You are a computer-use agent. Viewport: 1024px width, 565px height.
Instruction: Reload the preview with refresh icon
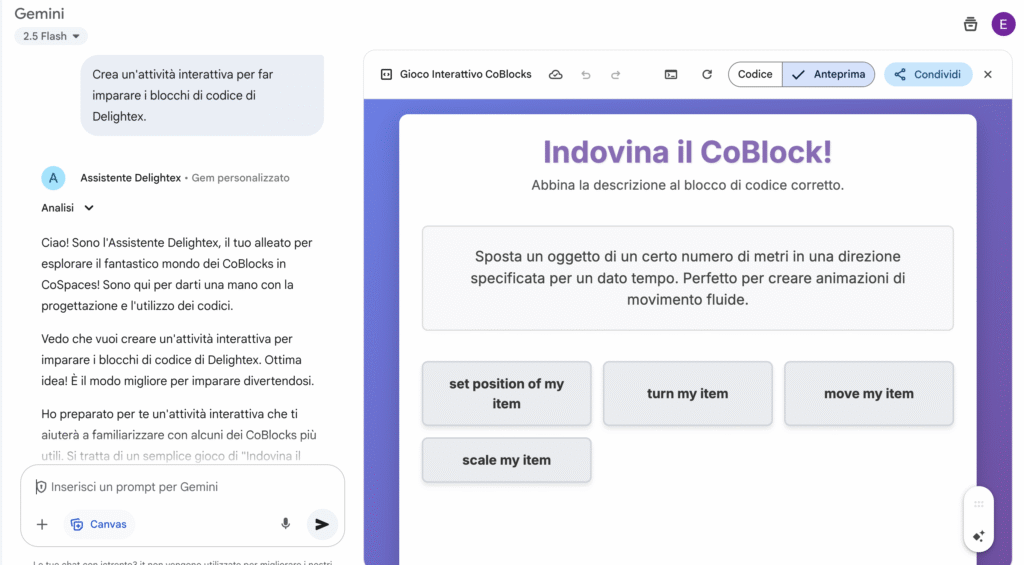[707, 75]
